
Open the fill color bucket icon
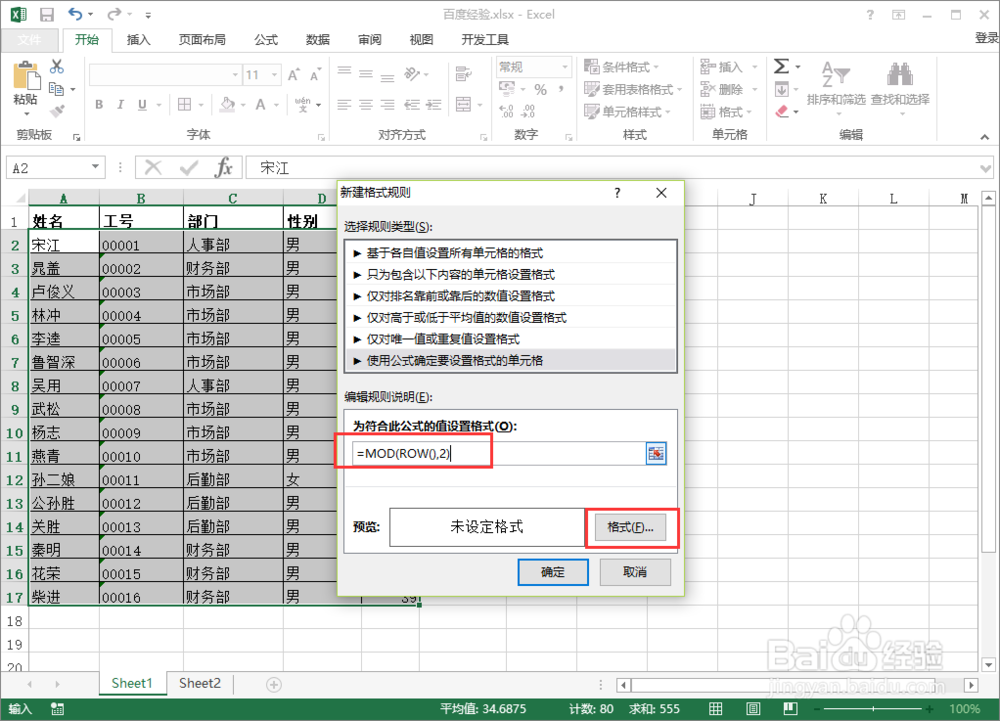pyautogui.click(x=229, y=104)
